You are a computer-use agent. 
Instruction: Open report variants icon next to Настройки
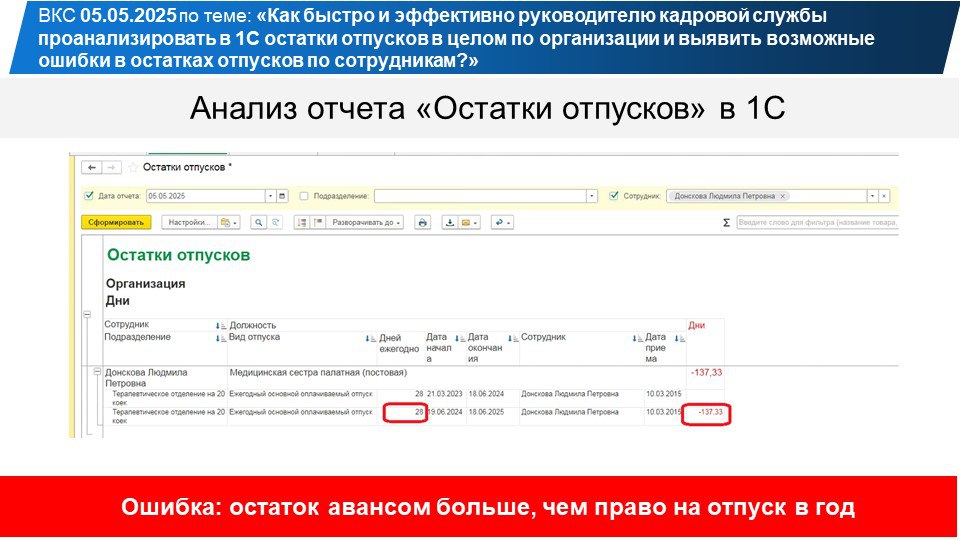tap(229, 222)
